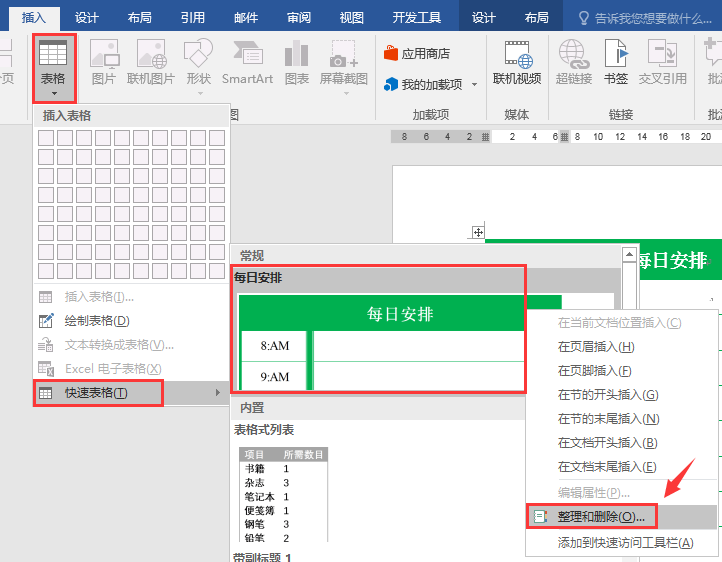
Task: Click the 联机图片 online pictures icon
Action: click(151, 62)
